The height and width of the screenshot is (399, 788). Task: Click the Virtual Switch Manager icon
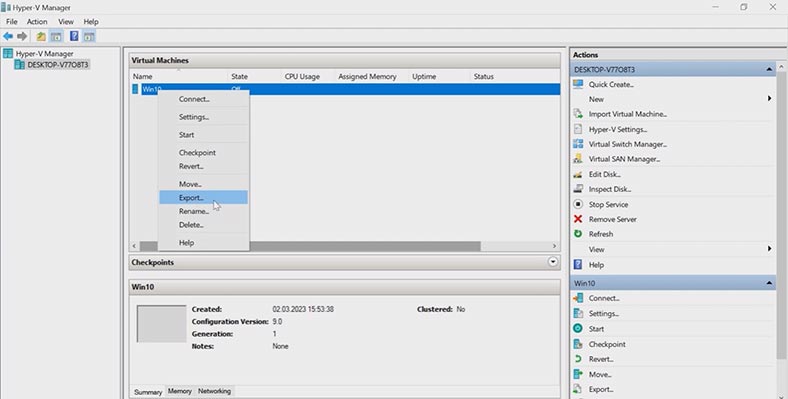578,144
